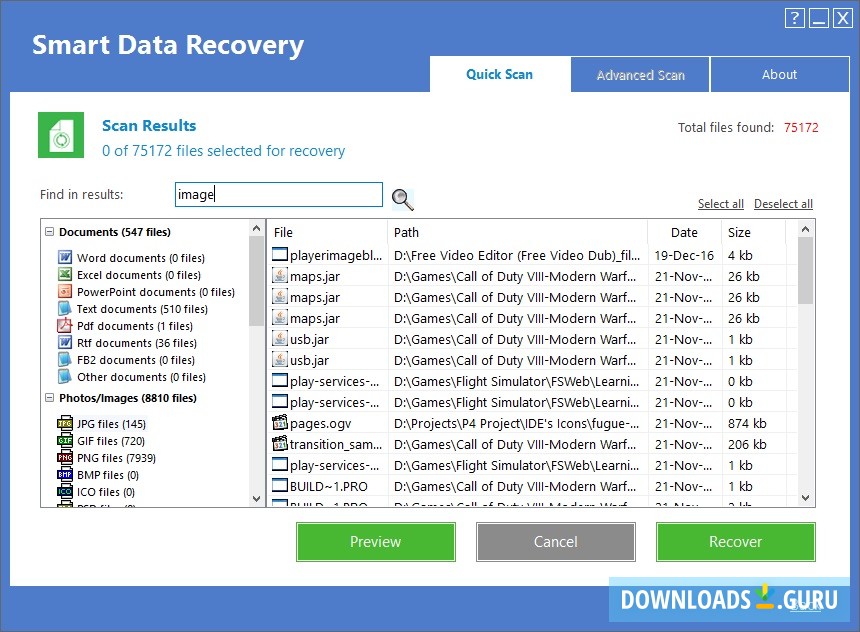Viewport: 860px width, 632px height.
Task: Click the 19-Dec-16 date cell
Action: pyautogui.click(x=684, y=255)
